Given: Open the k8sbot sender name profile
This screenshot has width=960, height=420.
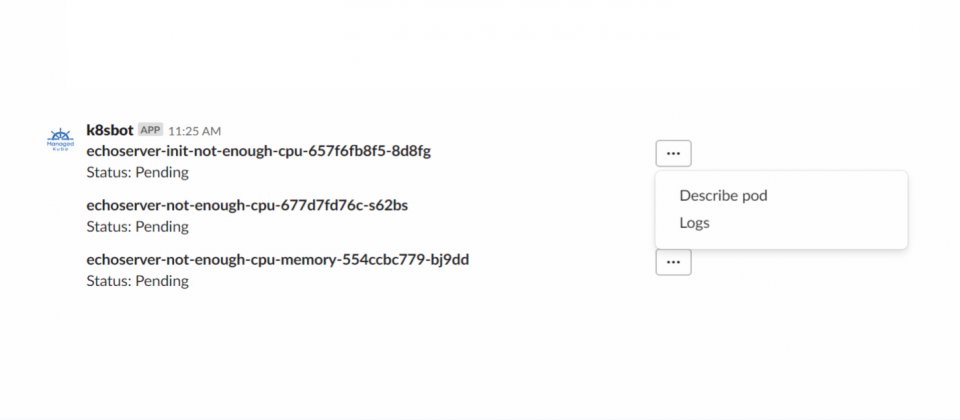Looking at the screenshot, I should click(110, 130).
